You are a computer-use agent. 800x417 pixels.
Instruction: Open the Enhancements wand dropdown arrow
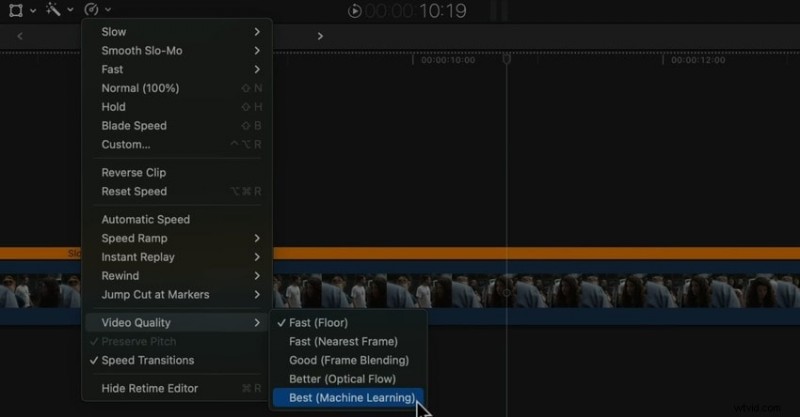70,10
